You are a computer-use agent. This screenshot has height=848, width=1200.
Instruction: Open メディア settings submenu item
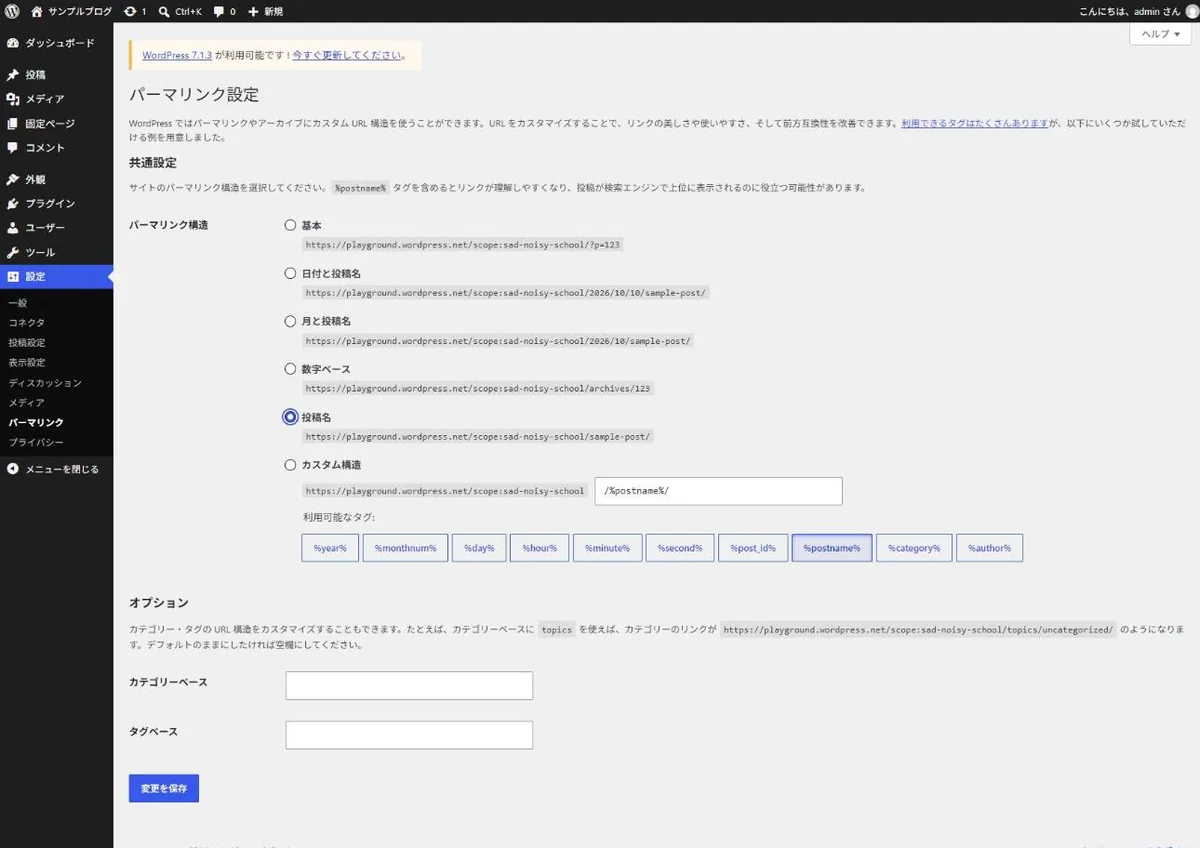pyautogui.click(x=27, y=403)
